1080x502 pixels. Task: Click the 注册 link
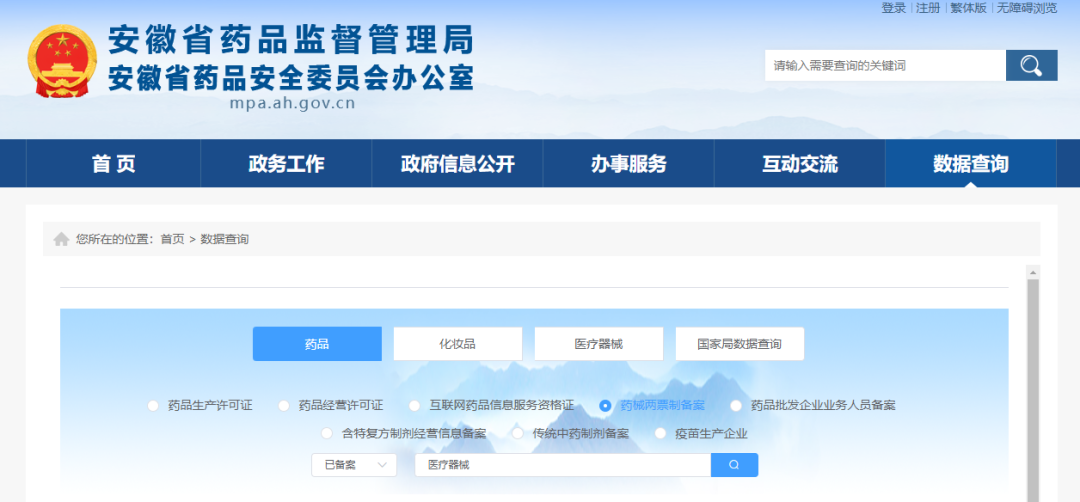928,8
